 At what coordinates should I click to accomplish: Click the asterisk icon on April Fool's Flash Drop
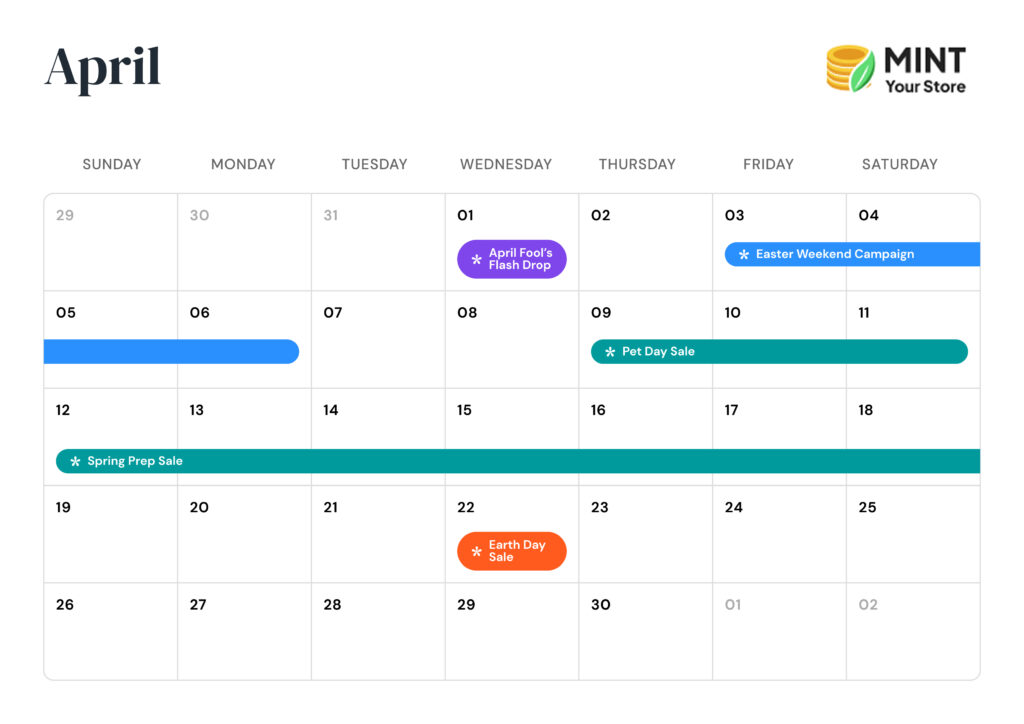click(x=476, y=260)
